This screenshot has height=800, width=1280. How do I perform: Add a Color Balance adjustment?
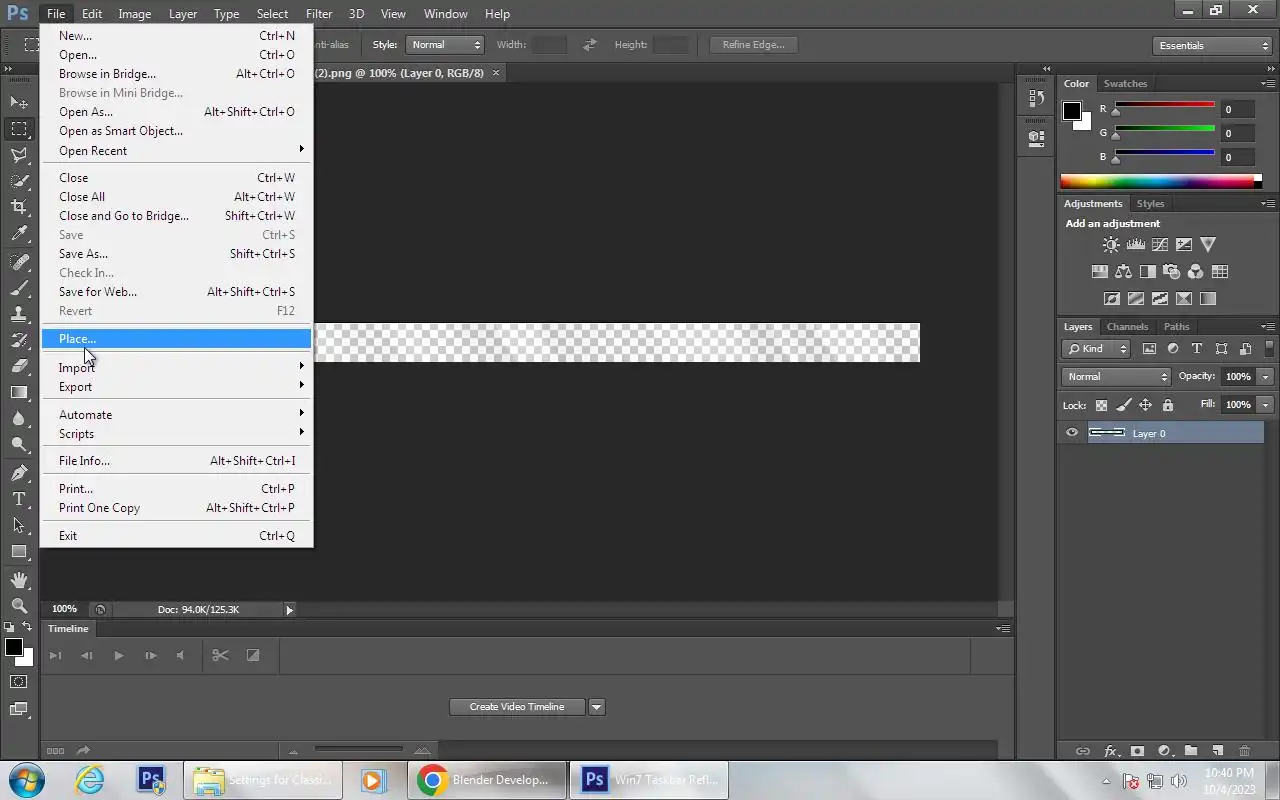pyautogui.click(x=1123, y=271)
